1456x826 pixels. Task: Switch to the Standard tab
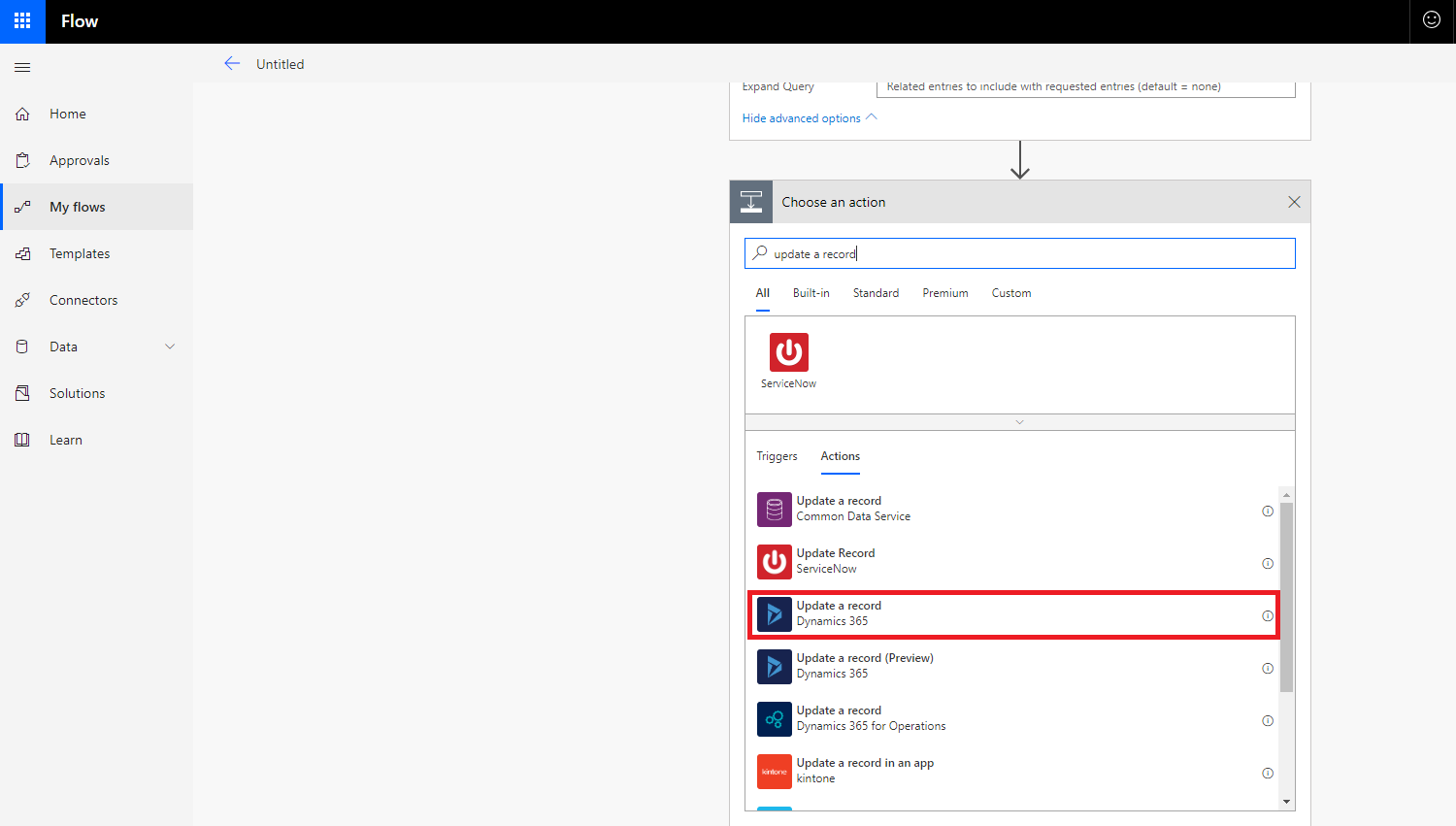tap(876, 293)
